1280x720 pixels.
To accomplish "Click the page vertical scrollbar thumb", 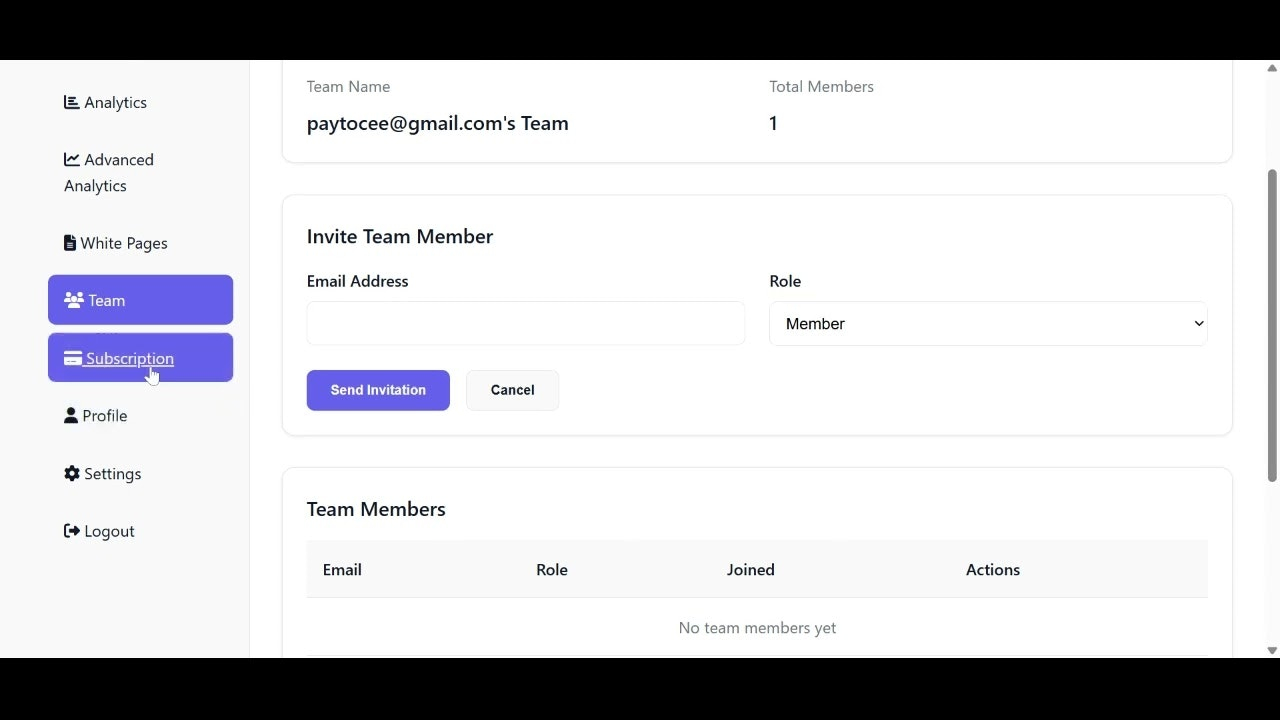I will (x=1272, y=325).
